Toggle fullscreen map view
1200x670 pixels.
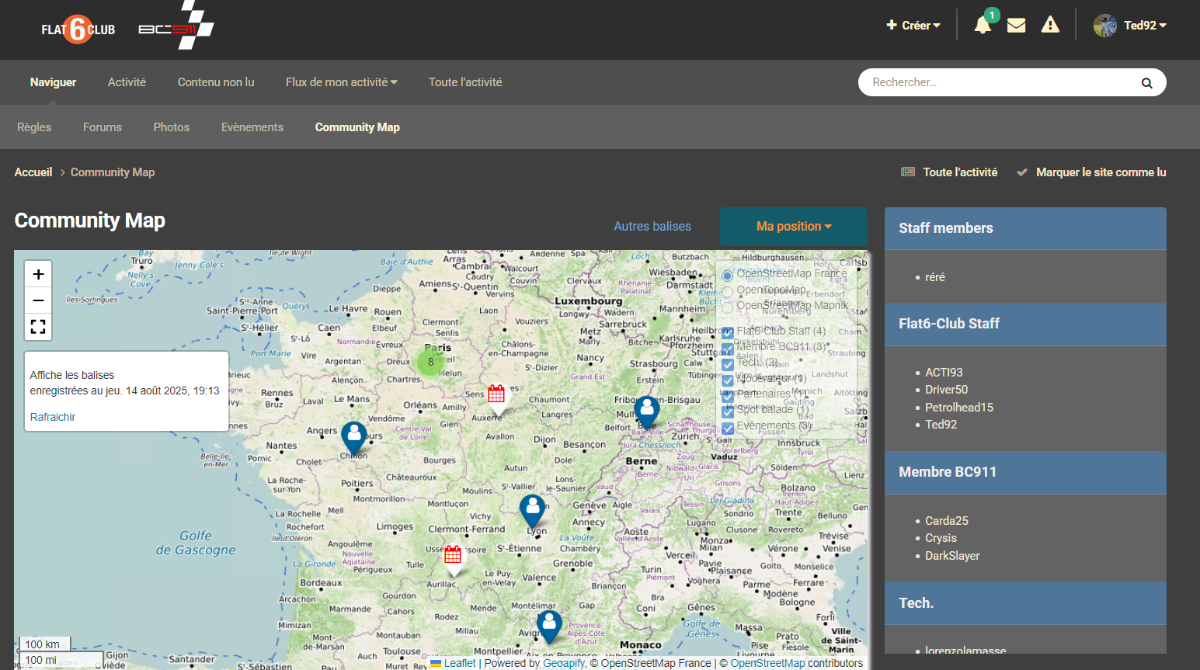(x=38, y=327)
